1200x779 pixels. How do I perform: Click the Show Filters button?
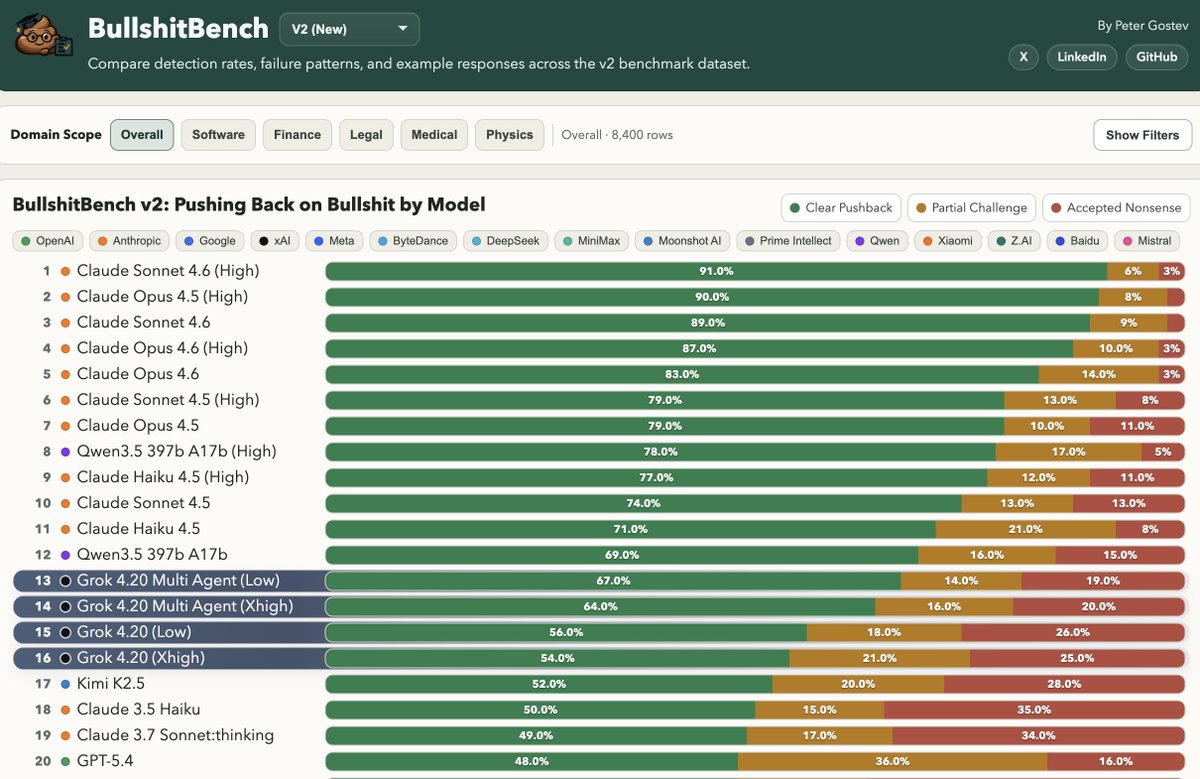tap(1142, 134)
